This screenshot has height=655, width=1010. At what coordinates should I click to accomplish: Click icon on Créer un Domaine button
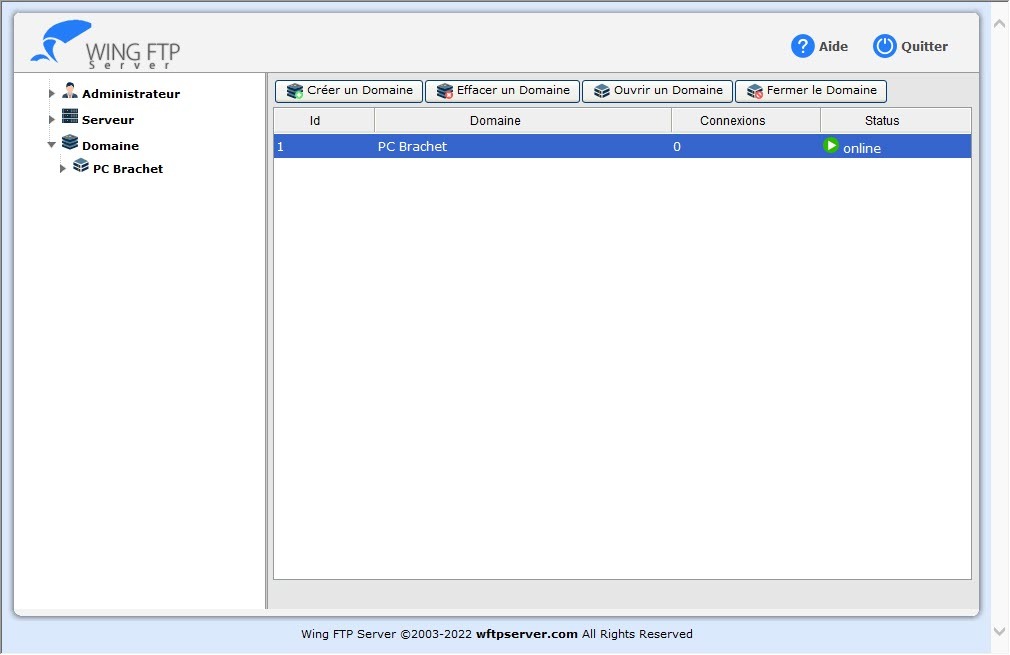(x=294, y=91)
